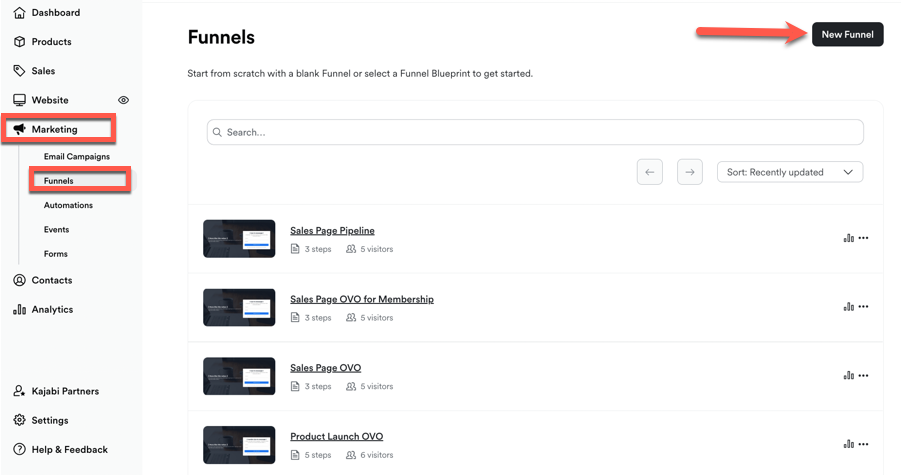Click the Products box icon

[19, 42]
